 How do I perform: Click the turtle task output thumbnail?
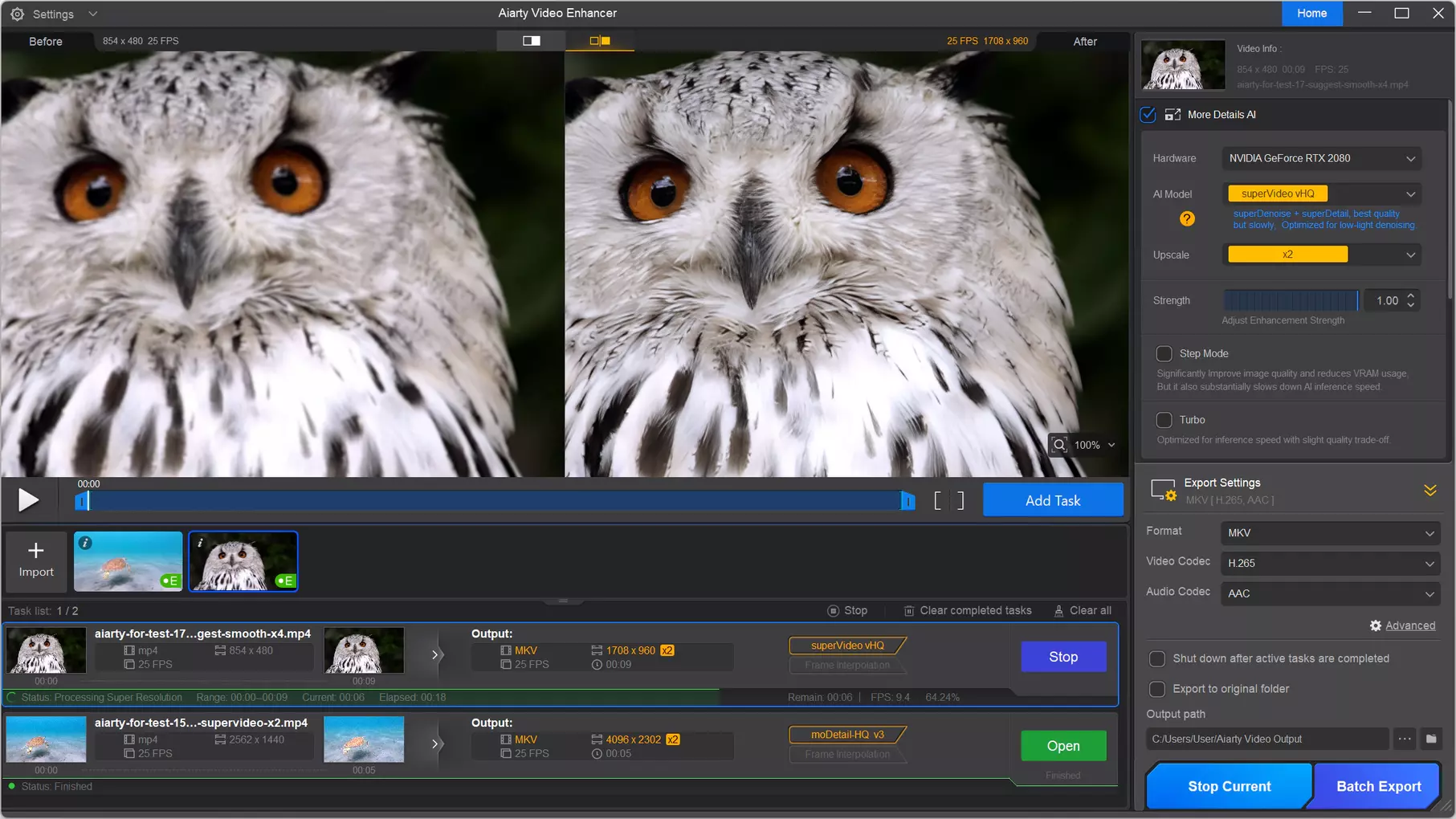pyautogui.click(x=364, y=740)
